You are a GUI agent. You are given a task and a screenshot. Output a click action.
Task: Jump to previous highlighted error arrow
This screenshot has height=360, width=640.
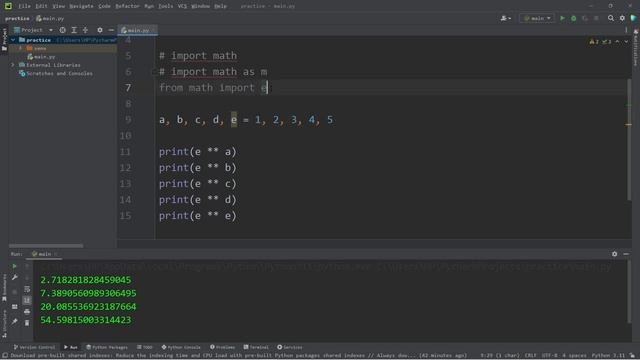point(617,42)
